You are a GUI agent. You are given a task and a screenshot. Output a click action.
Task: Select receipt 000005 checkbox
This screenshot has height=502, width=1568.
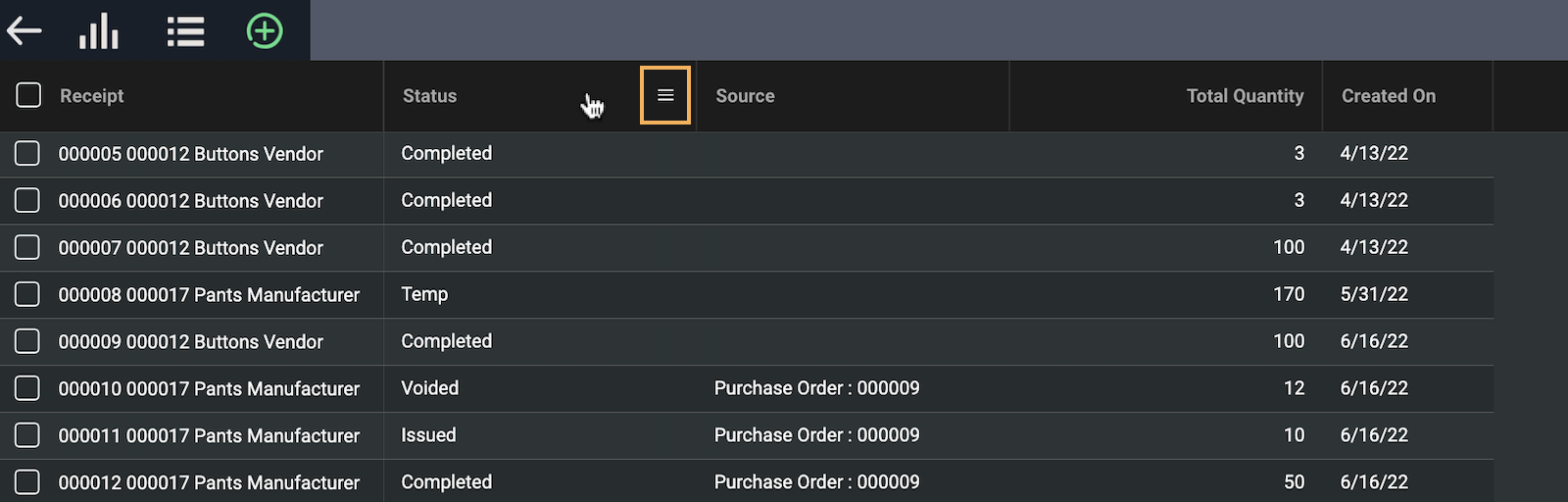(27, 153)
